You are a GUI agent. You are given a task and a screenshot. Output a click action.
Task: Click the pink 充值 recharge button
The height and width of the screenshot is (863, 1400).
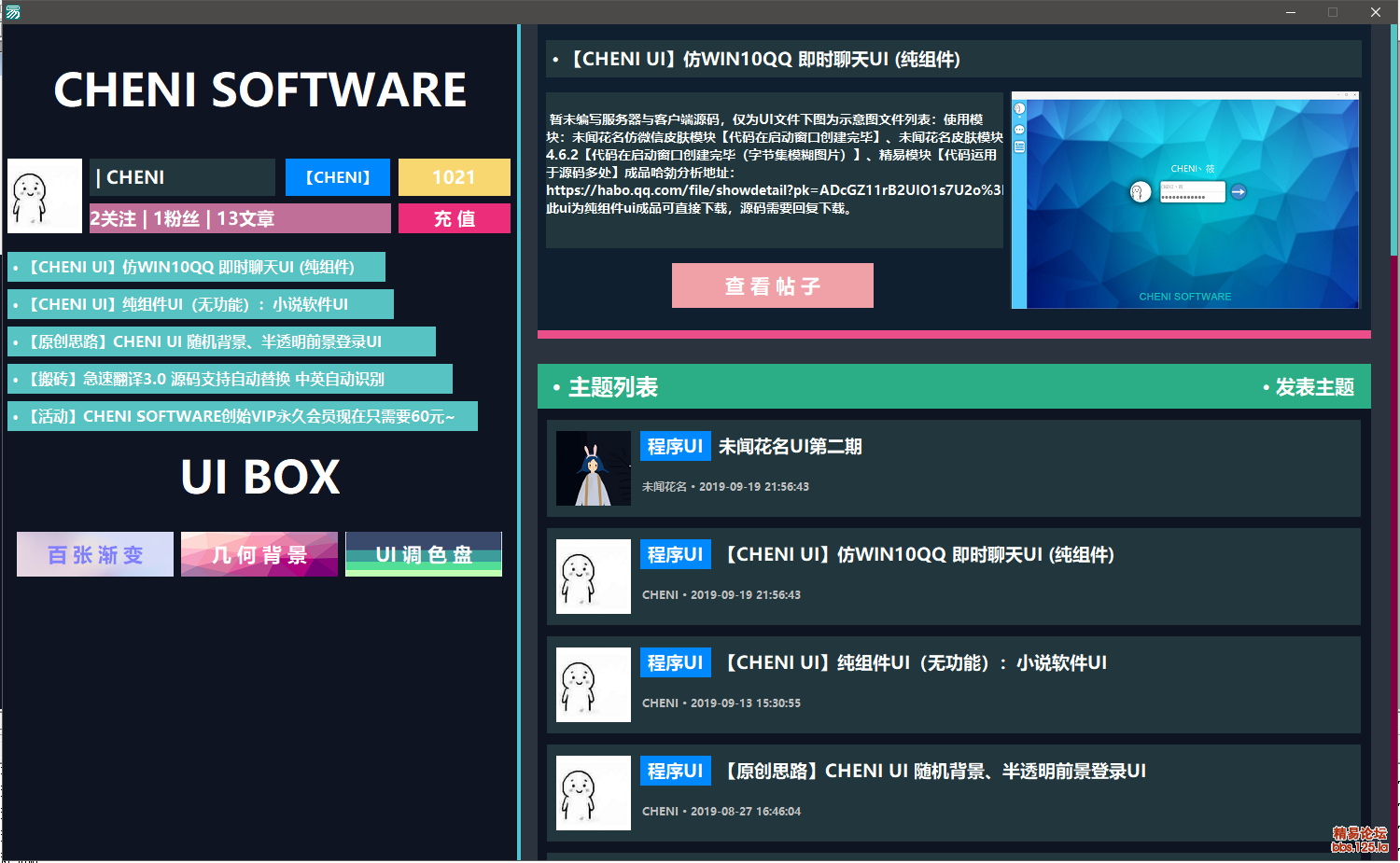click(455, 218)
